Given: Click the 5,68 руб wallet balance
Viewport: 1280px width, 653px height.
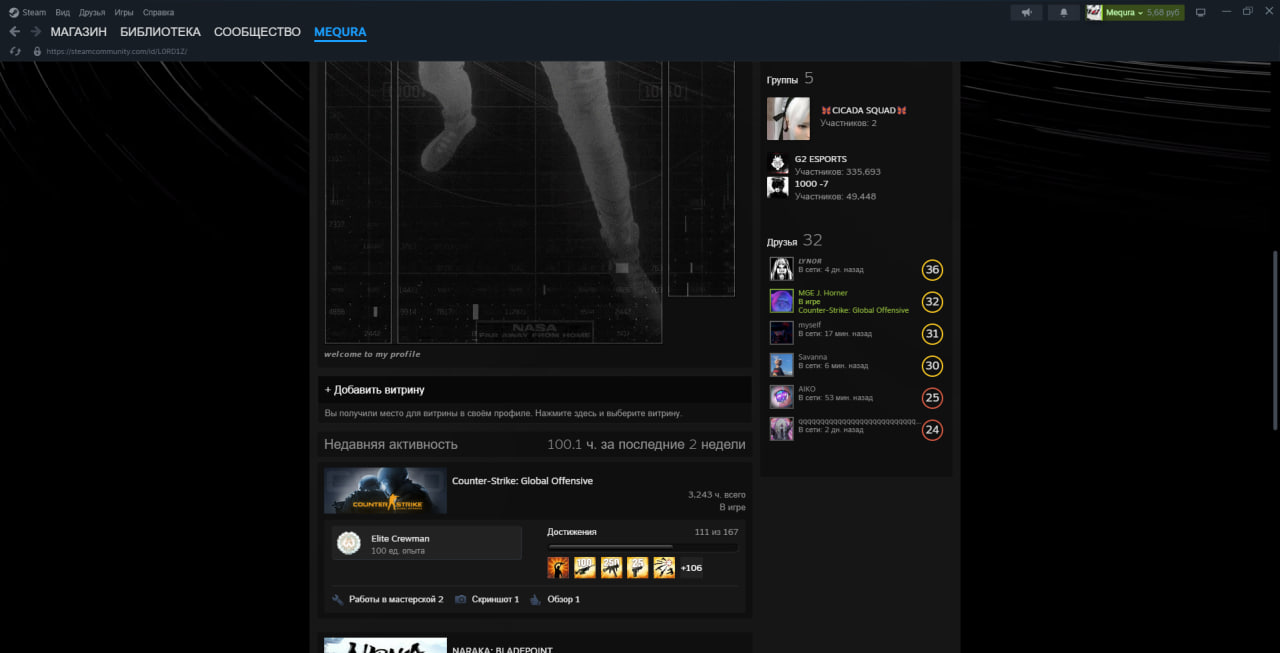Looking at the screenshot, I should coord(1164,12).
